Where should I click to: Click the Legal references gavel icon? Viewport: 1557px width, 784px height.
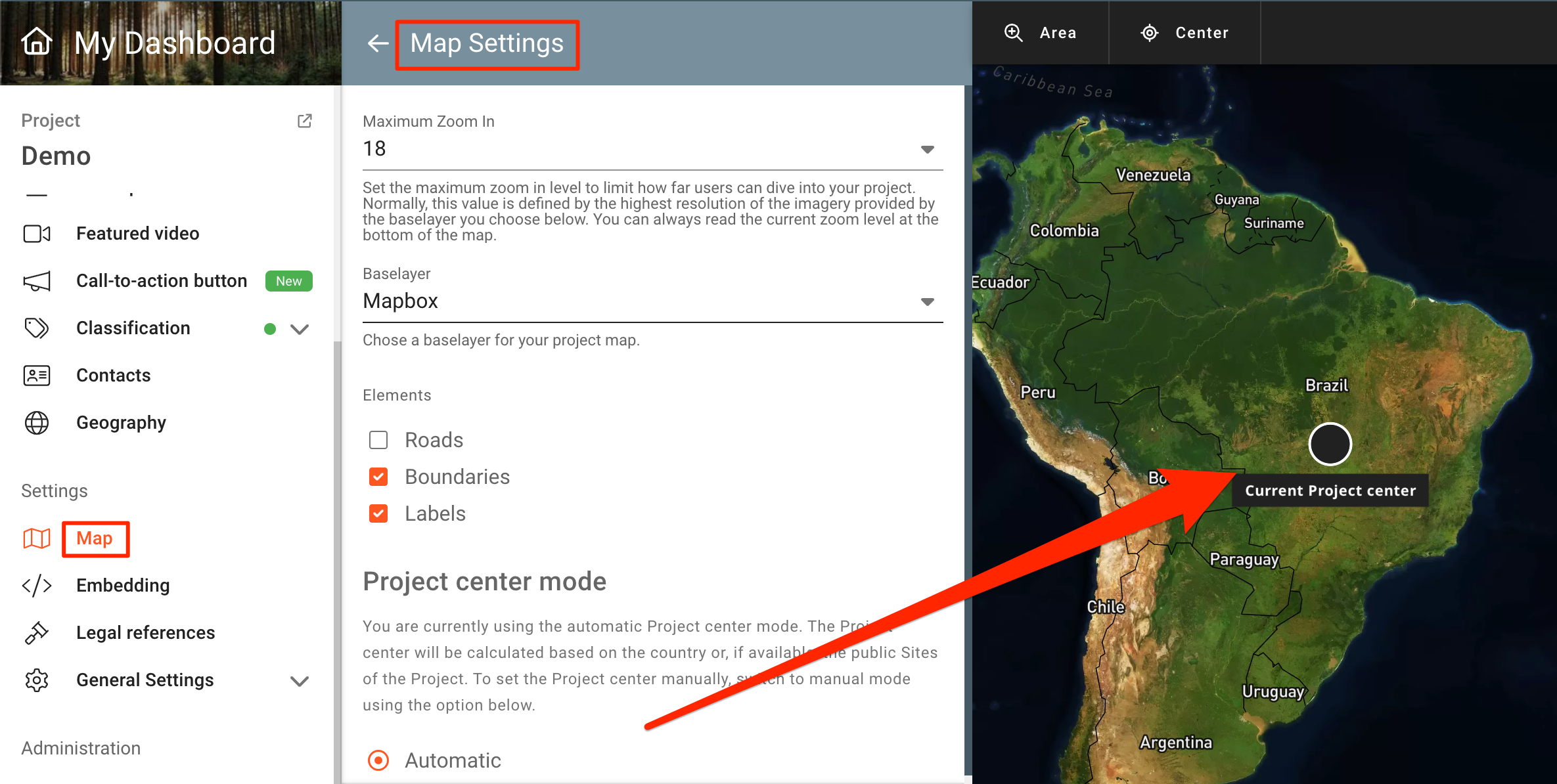(x=37, y=633)
